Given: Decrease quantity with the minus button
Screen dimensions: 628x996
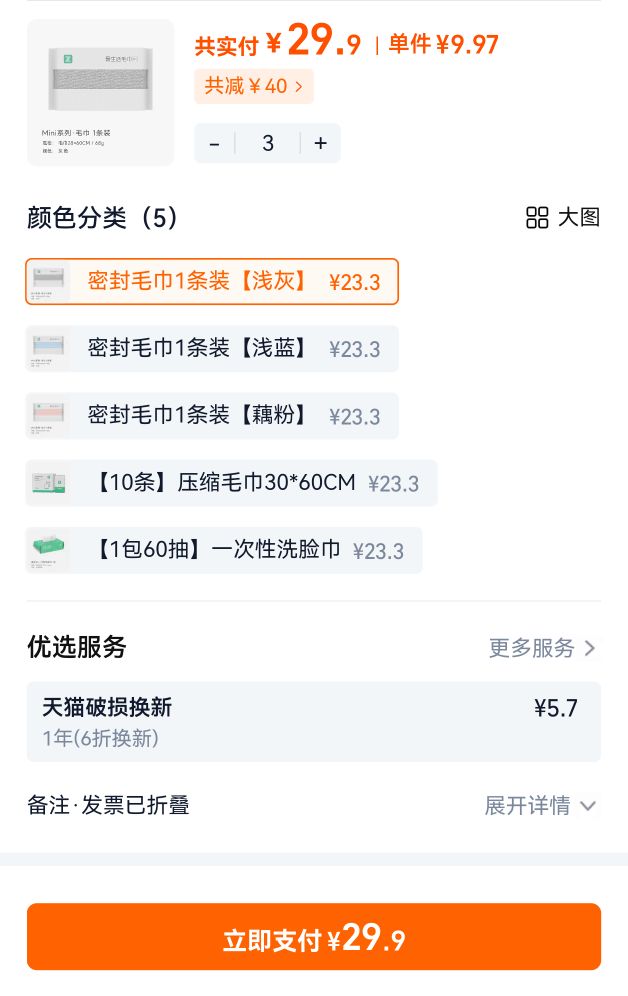Looking at the screenshot, I should [x=215, y=144].
